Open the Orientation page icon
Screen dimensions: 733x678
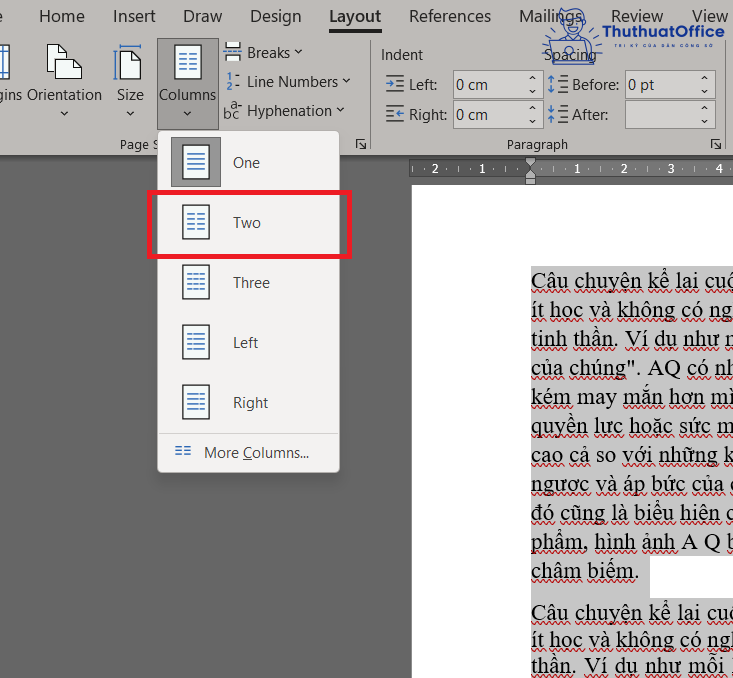tap(64, 62)
